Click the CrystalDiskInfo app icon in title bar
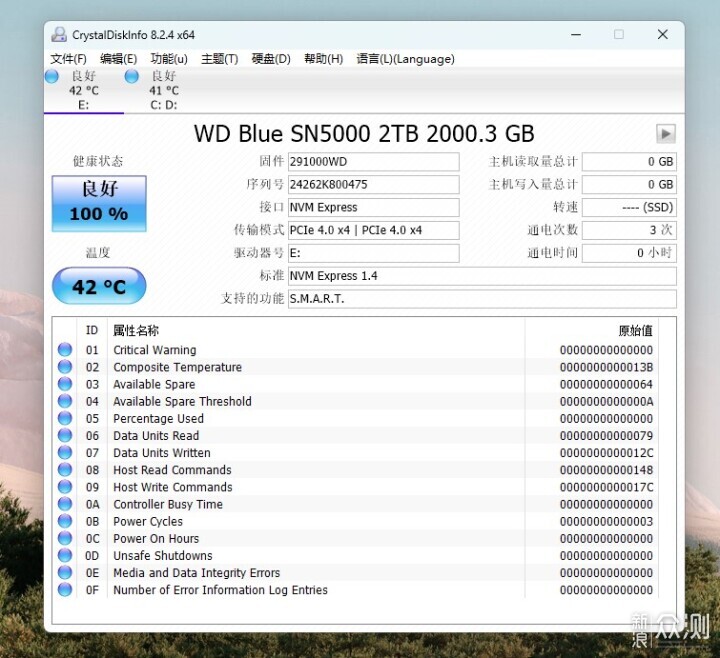 pyautogui.click(x=59, y=35)
